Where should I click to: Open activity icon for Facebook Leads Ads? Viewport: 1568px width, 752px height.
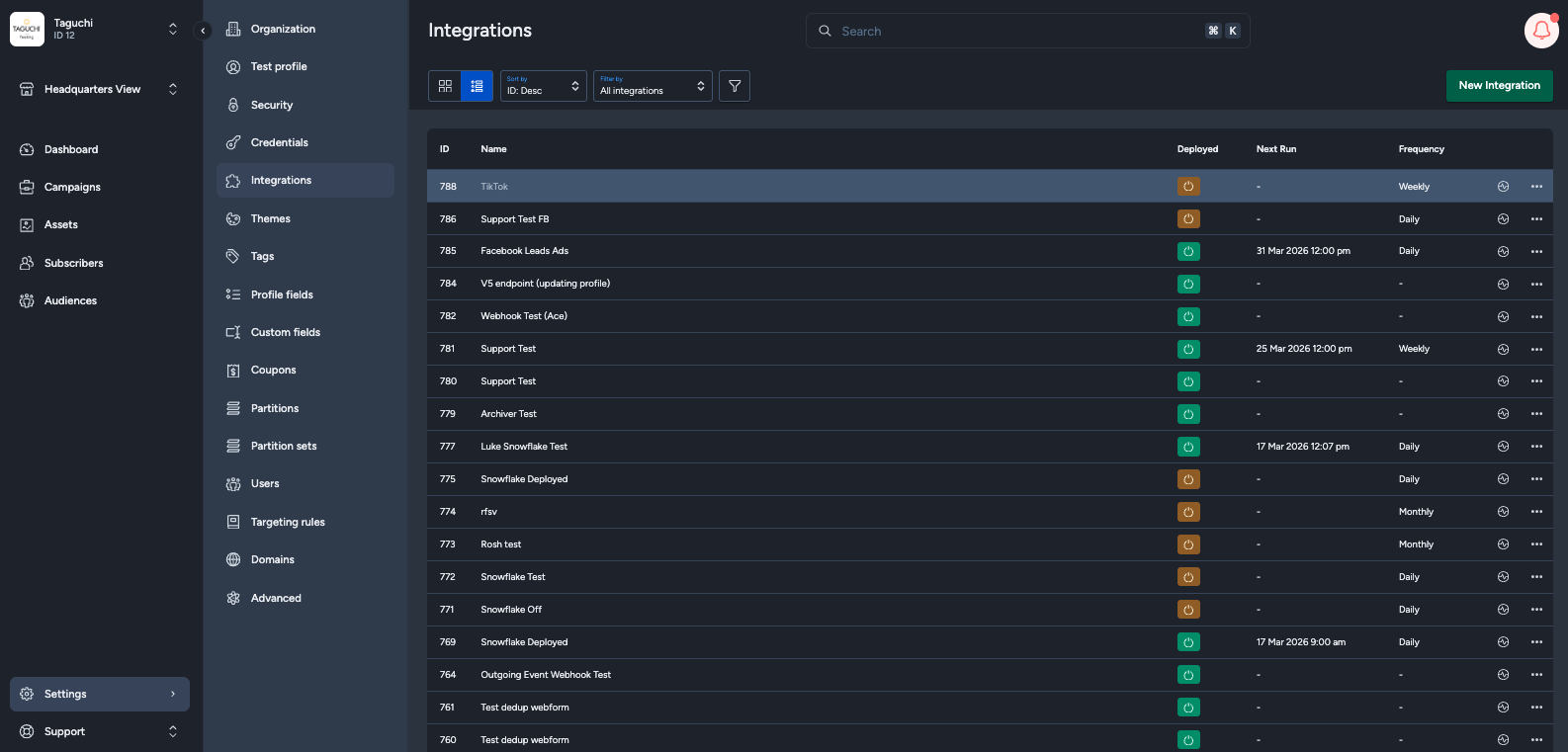(1503, 251)
